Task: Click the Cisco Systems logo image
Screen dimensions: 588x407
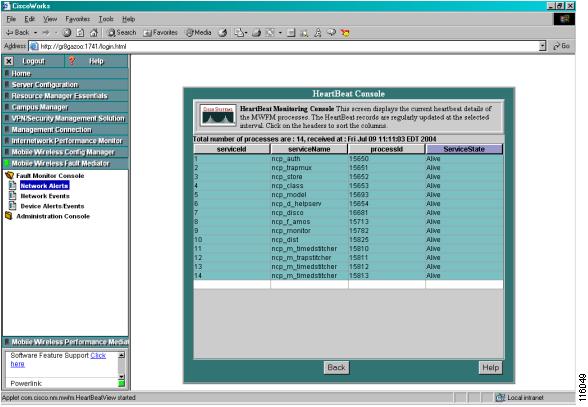Action: tap(218, 116)
